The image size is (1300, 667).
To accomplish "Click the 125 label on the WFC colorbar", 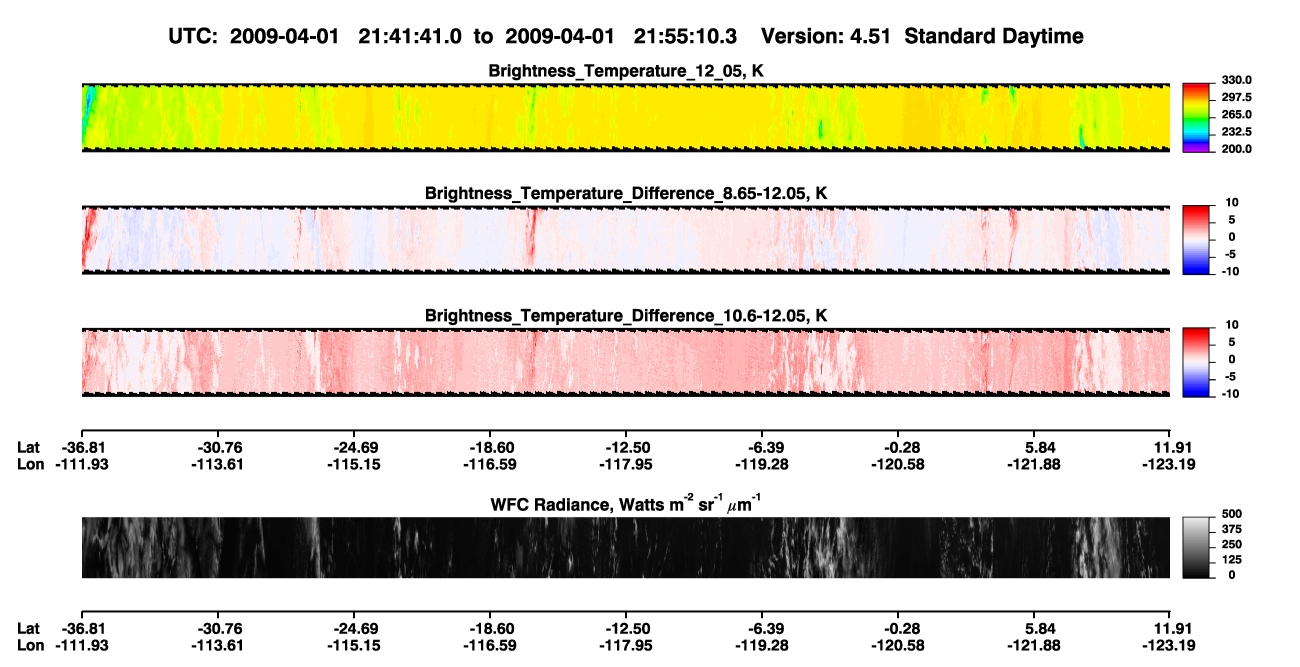I will (x=1232, y=560).
